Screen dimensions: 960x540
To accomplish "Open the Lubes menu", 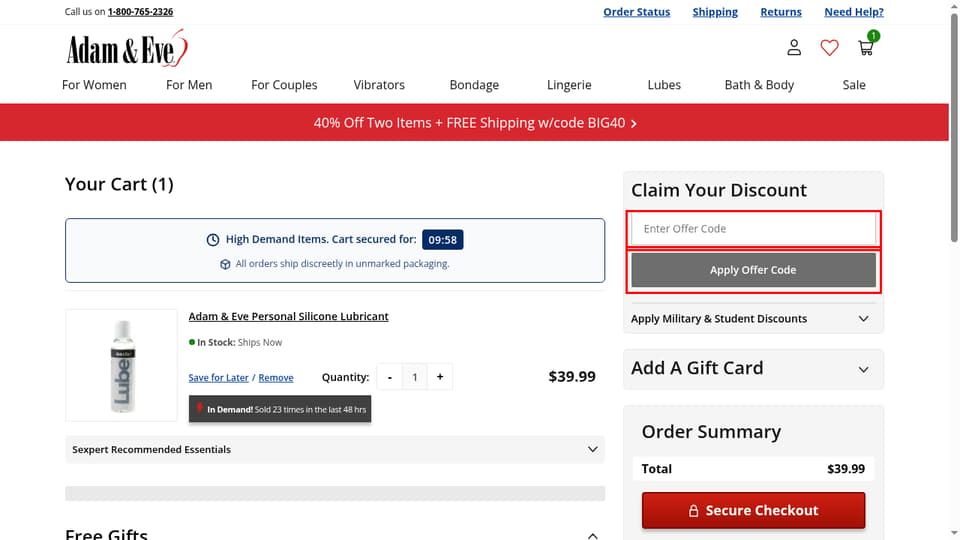I will 664,85.
